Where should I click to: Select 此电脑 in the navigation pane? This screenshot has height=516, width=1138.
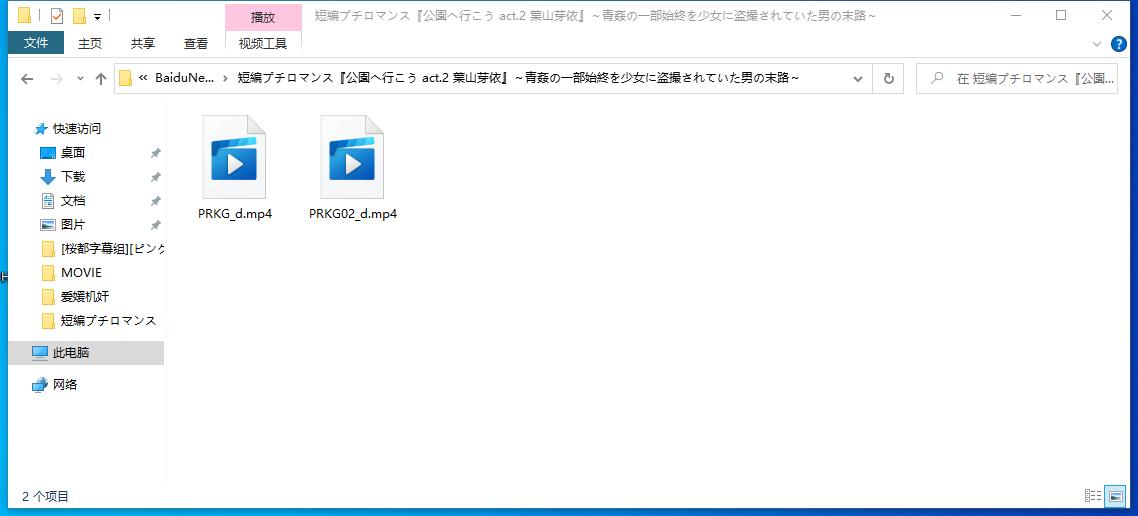pyautogui.click(x=71, y=353)
